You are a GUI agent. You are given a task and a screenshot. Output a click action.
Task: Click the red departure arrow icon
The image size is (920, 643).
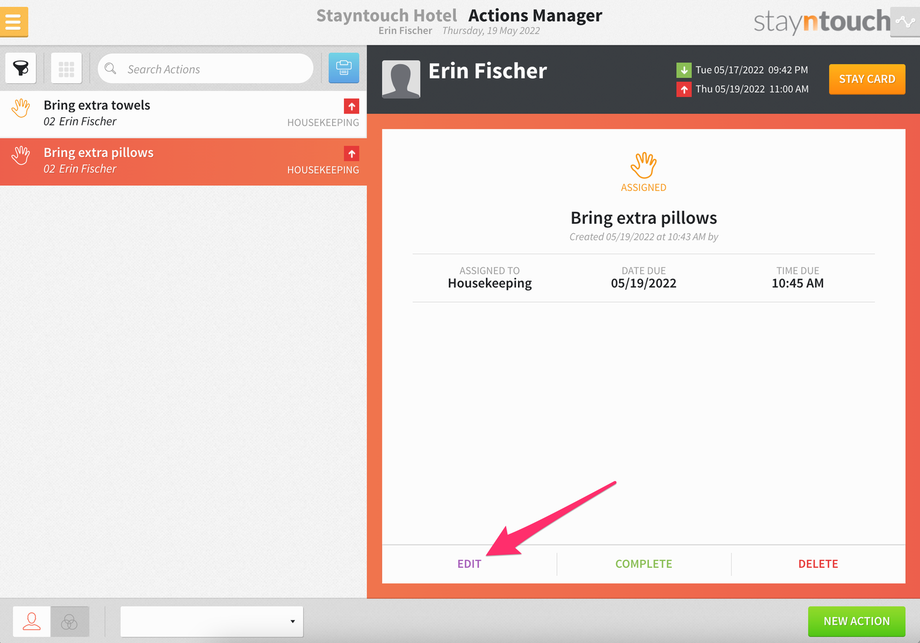coord(684,89)
